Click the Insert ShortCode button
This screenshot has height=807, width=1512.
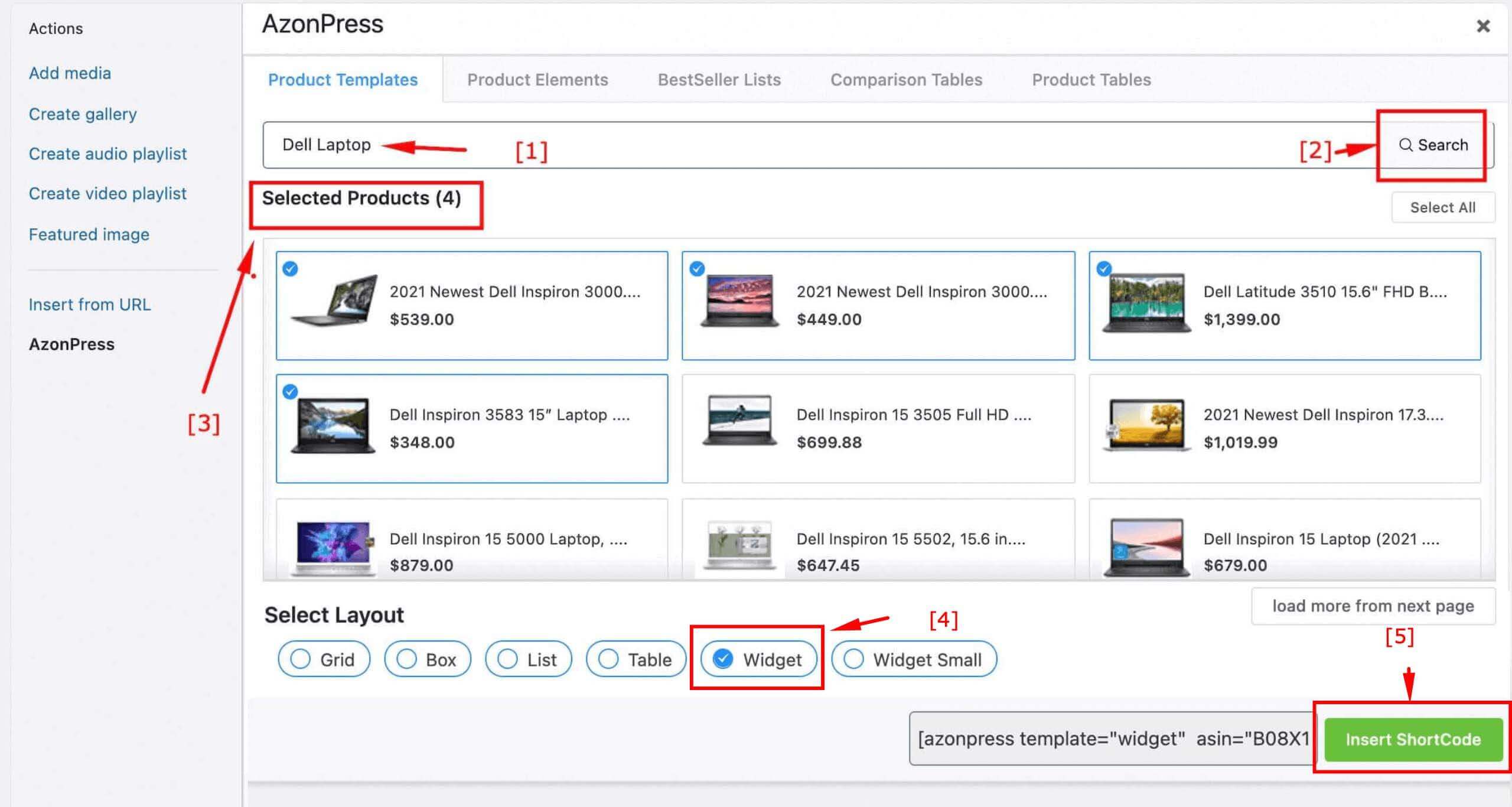(1413, 740)
